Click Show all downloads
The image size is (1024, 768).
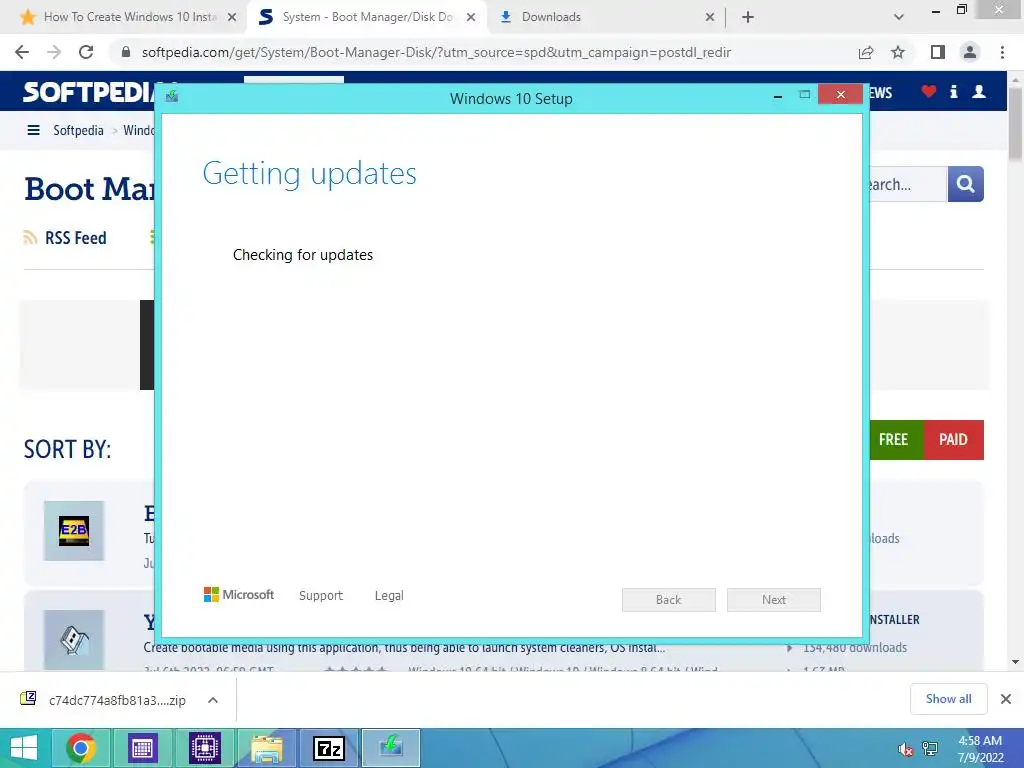pyautogui.click(x=949, y=699)
